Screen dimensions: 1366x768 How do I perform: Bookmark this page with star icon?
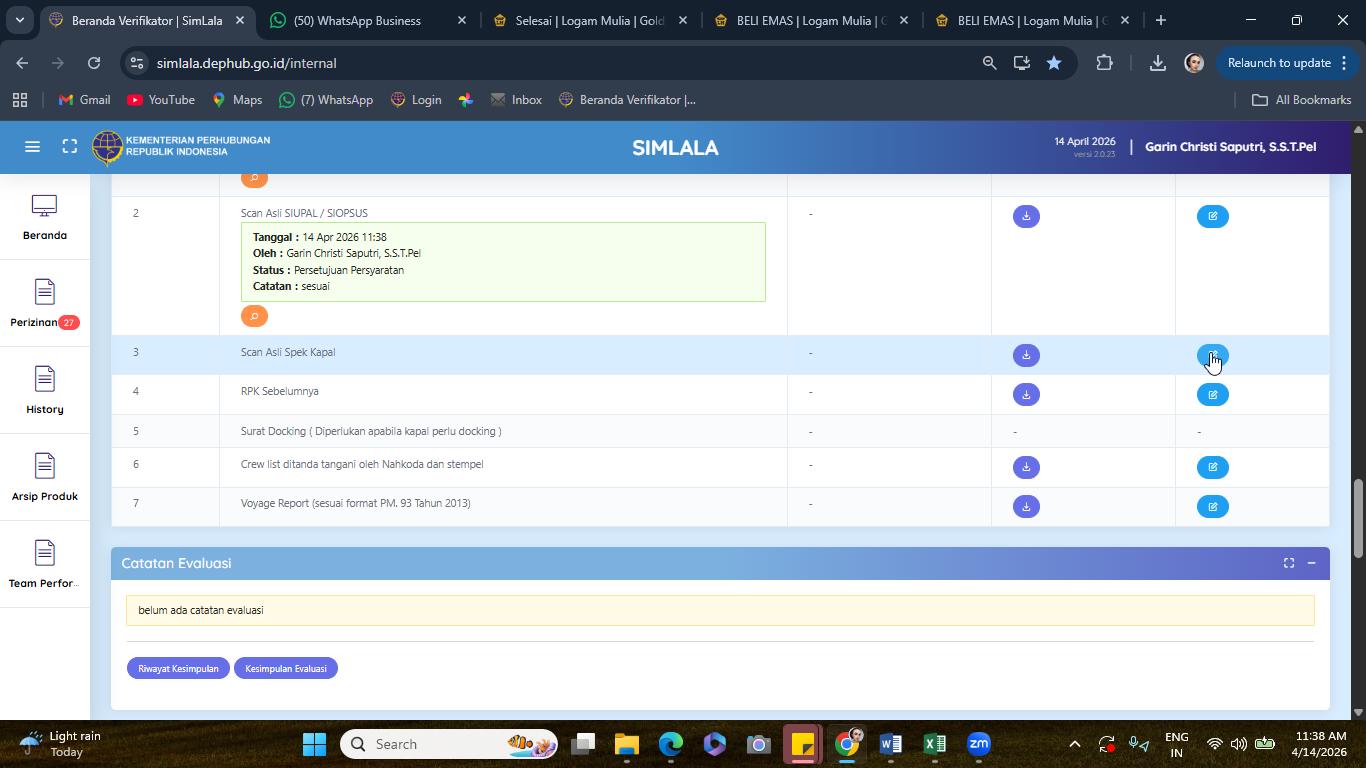(x=1054, y=63)
